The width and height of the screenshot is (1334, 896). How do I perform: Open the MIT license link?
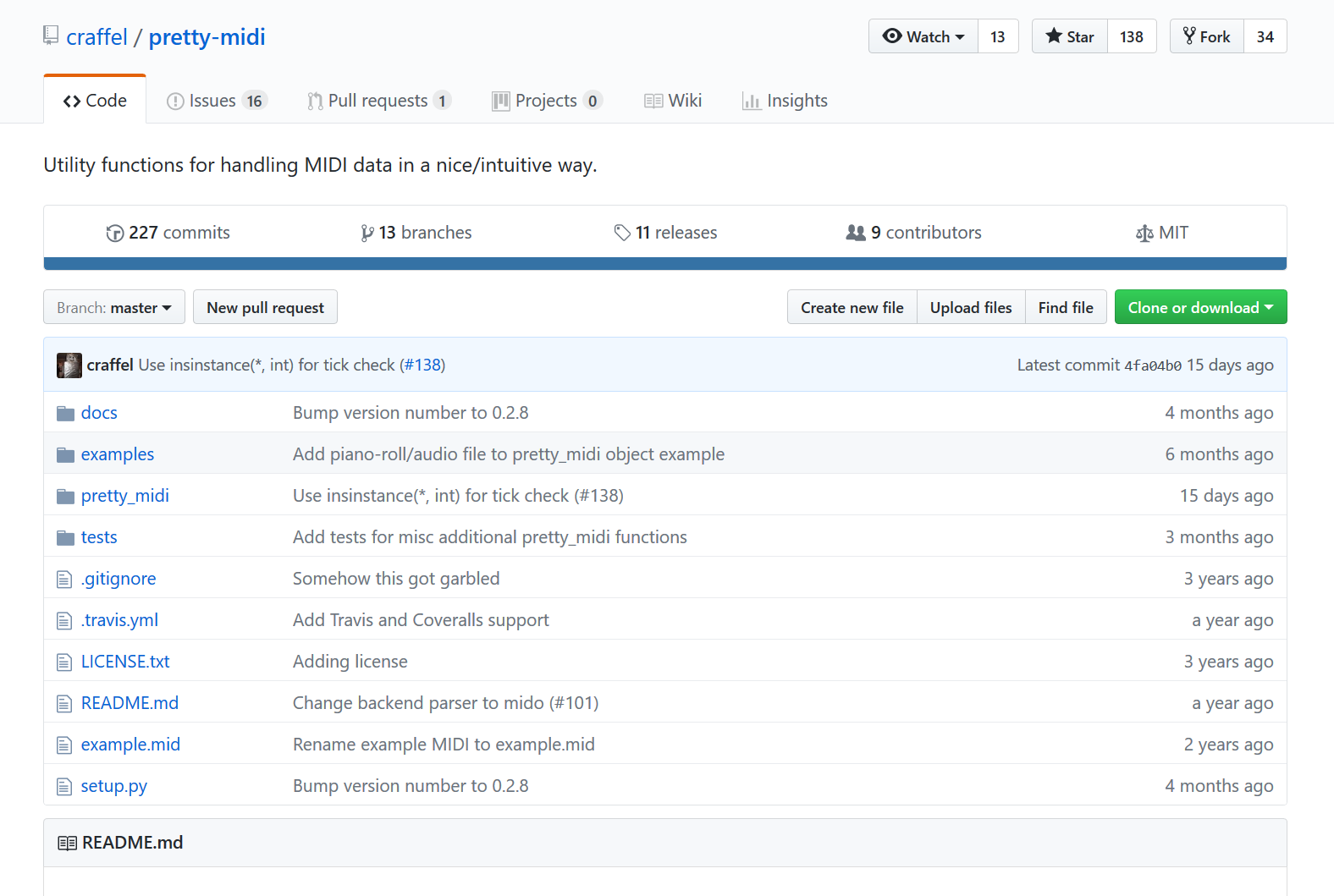point(1162,233)
